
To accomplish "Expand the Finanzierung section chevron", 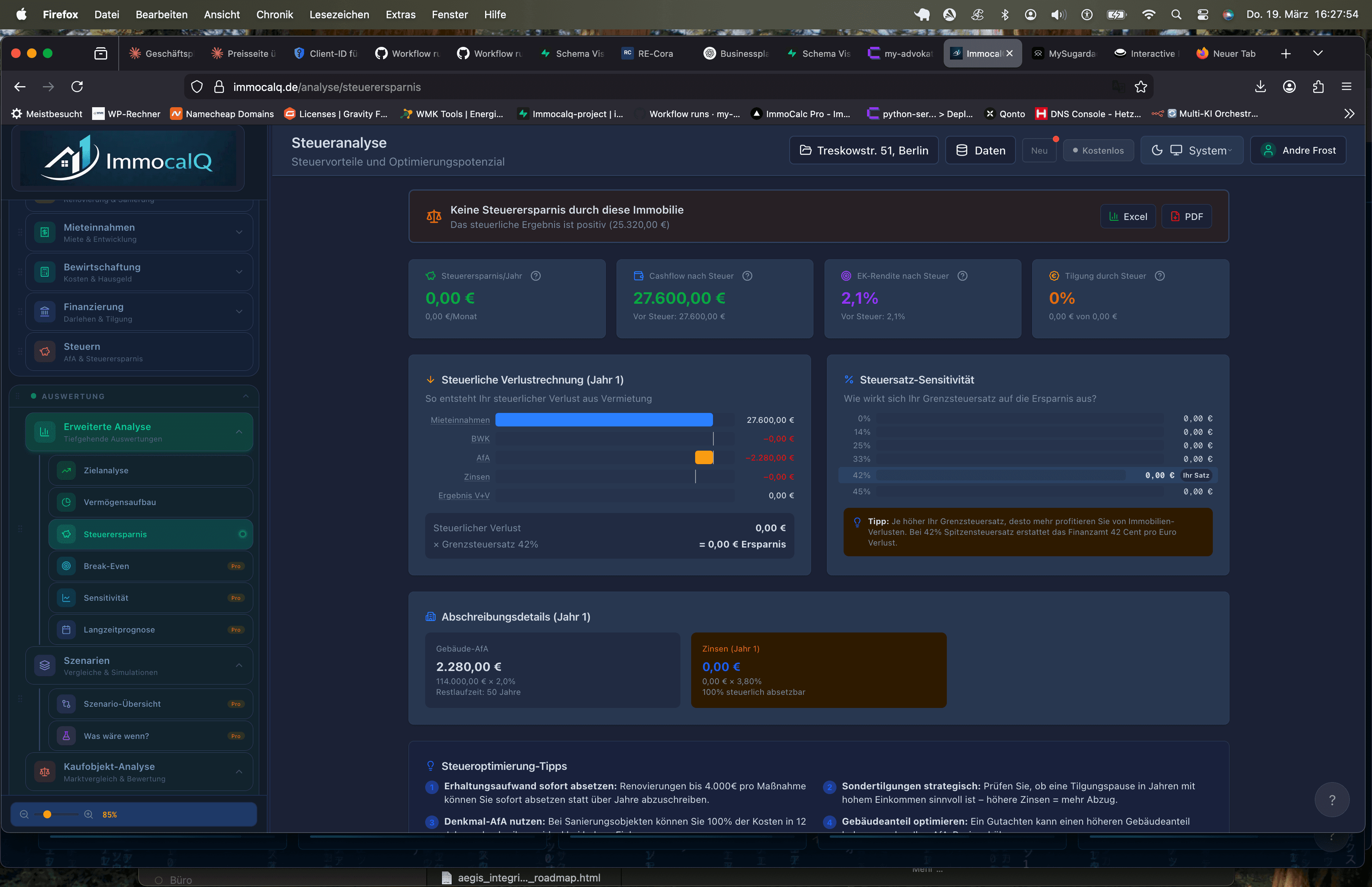I will (x=239, y=312).
